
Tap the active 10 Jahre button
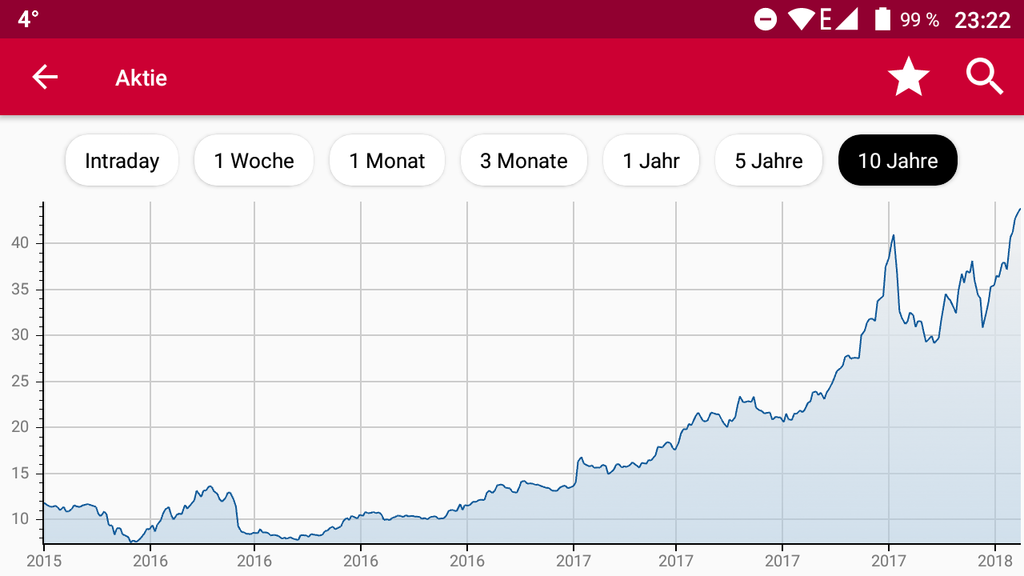coord(897,161)
